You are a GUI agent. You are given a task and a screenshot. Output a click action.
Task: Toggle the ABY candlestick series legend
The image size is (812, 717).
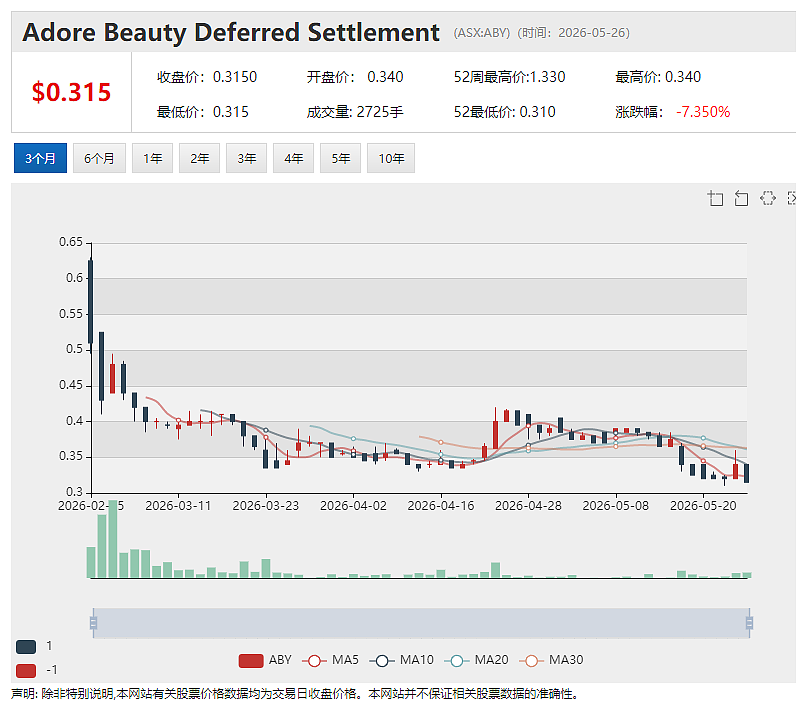click(265, 660)
